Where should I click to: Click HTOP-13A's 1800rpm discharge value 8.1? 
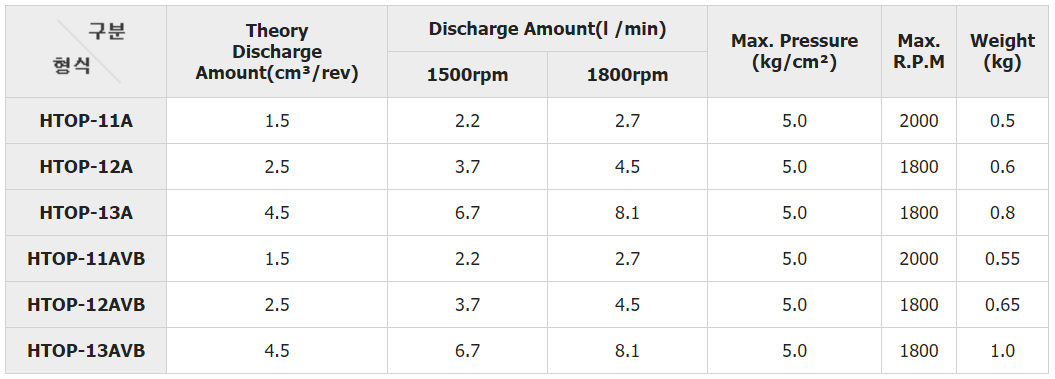coord(627,213)
